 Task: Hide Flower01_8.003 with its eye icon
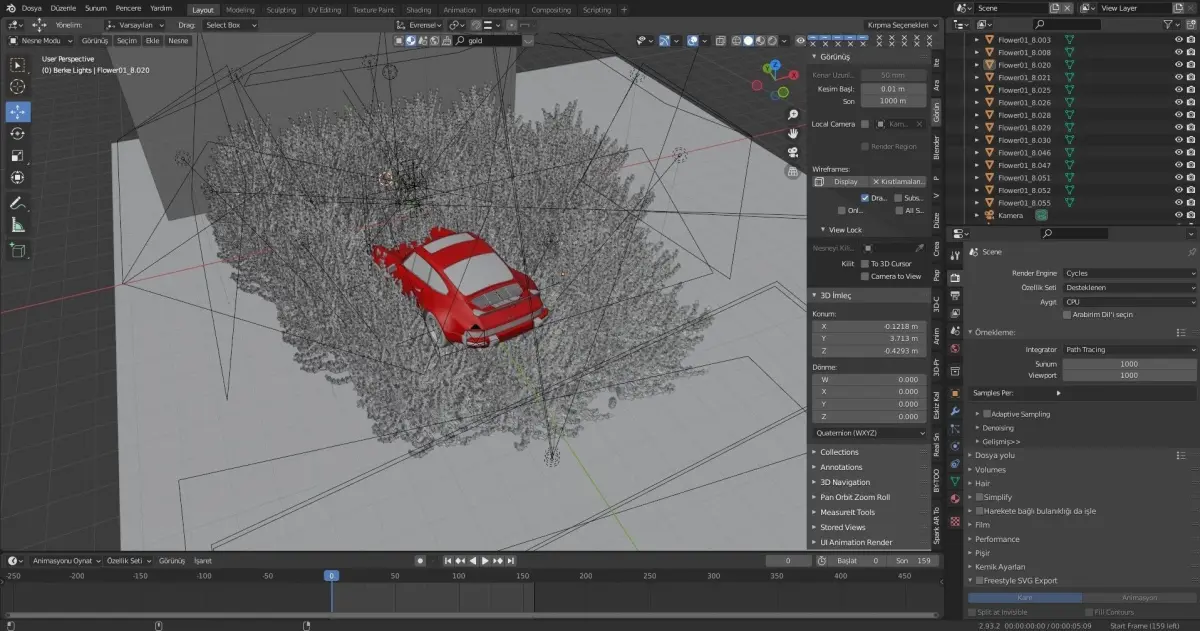click(1178, 40)
